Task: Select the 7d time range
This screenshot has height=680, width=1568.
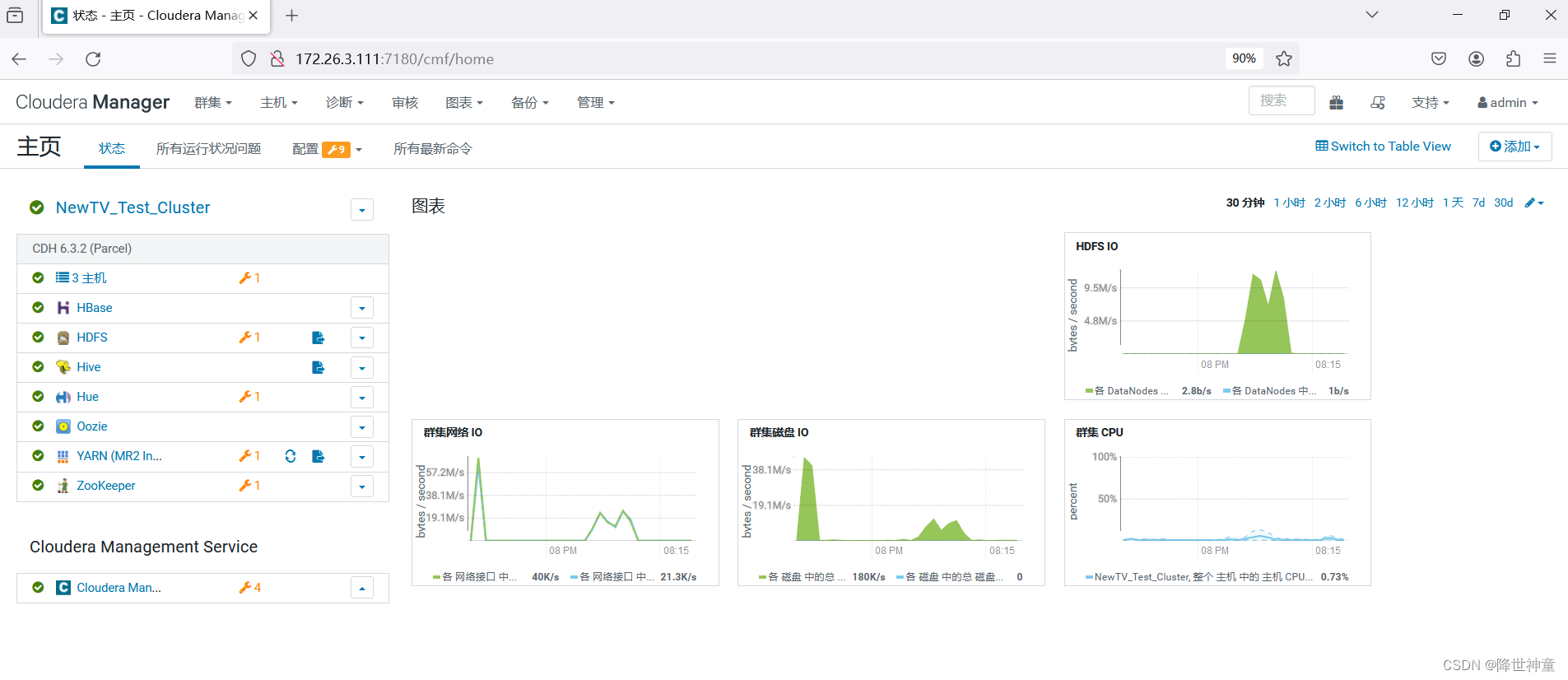Action: pyautogui.click(x=1478, y=203)
